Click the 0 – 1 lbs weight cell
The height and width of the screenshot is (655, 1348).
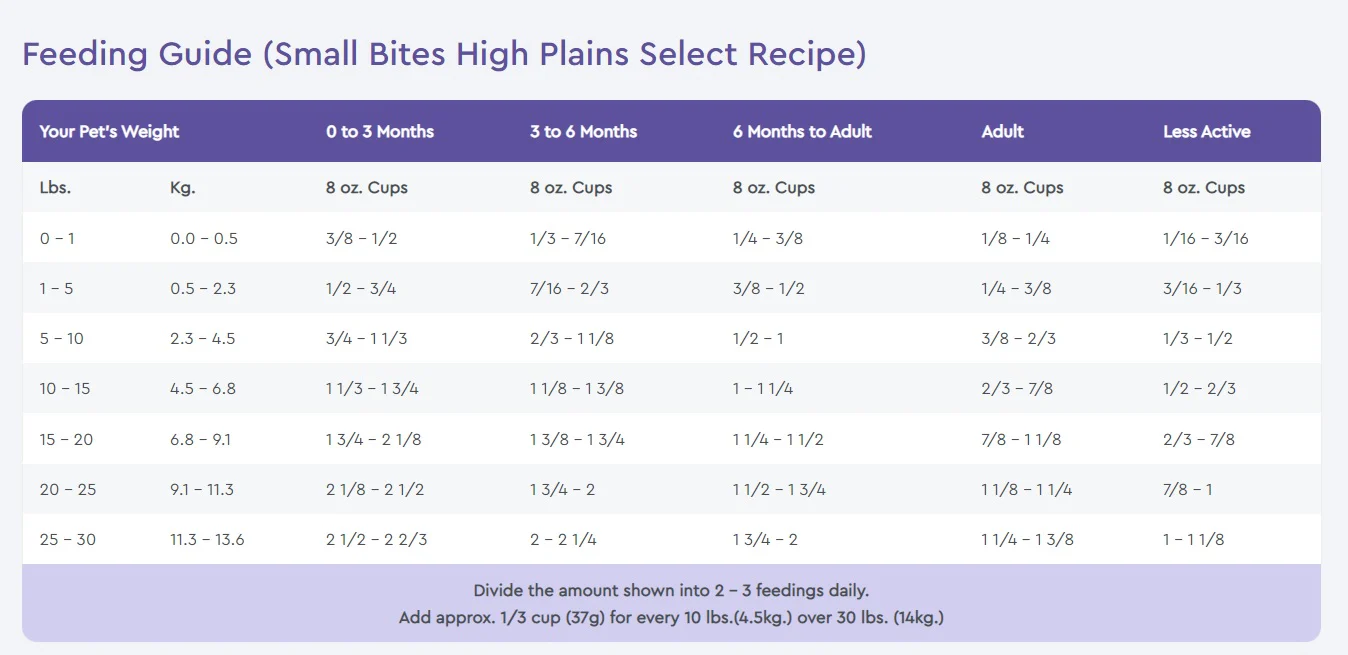point(56,239)
